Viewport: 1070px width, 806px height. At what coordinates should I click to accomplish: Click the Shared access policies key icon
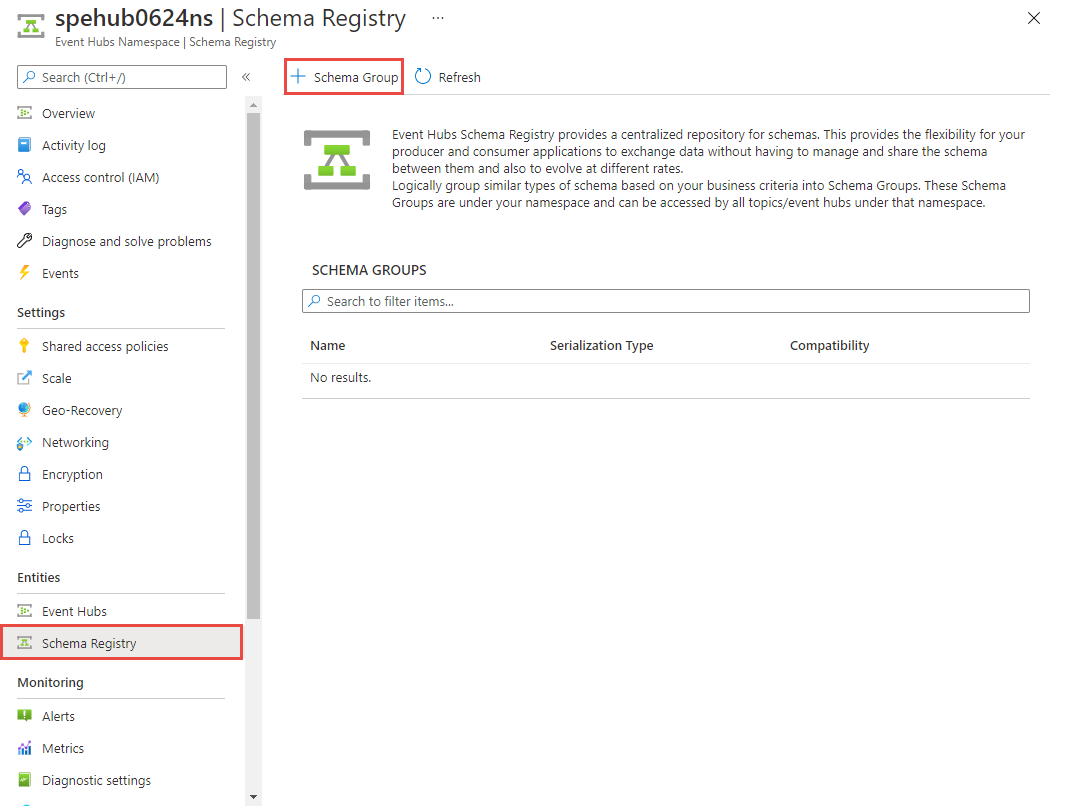(25, 345)
